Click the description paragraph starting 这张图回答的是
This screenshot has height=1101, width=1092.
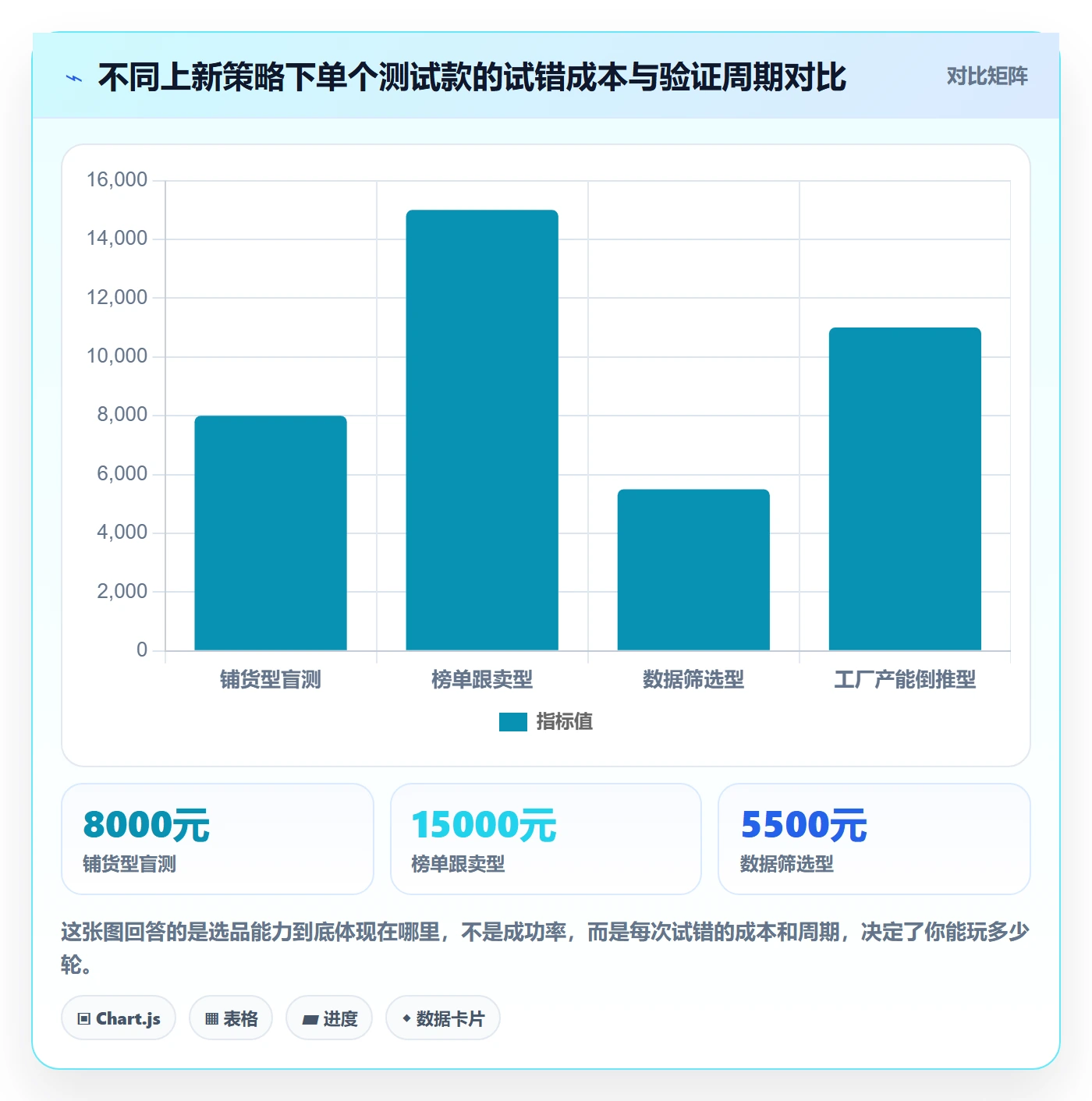(545, 948)
